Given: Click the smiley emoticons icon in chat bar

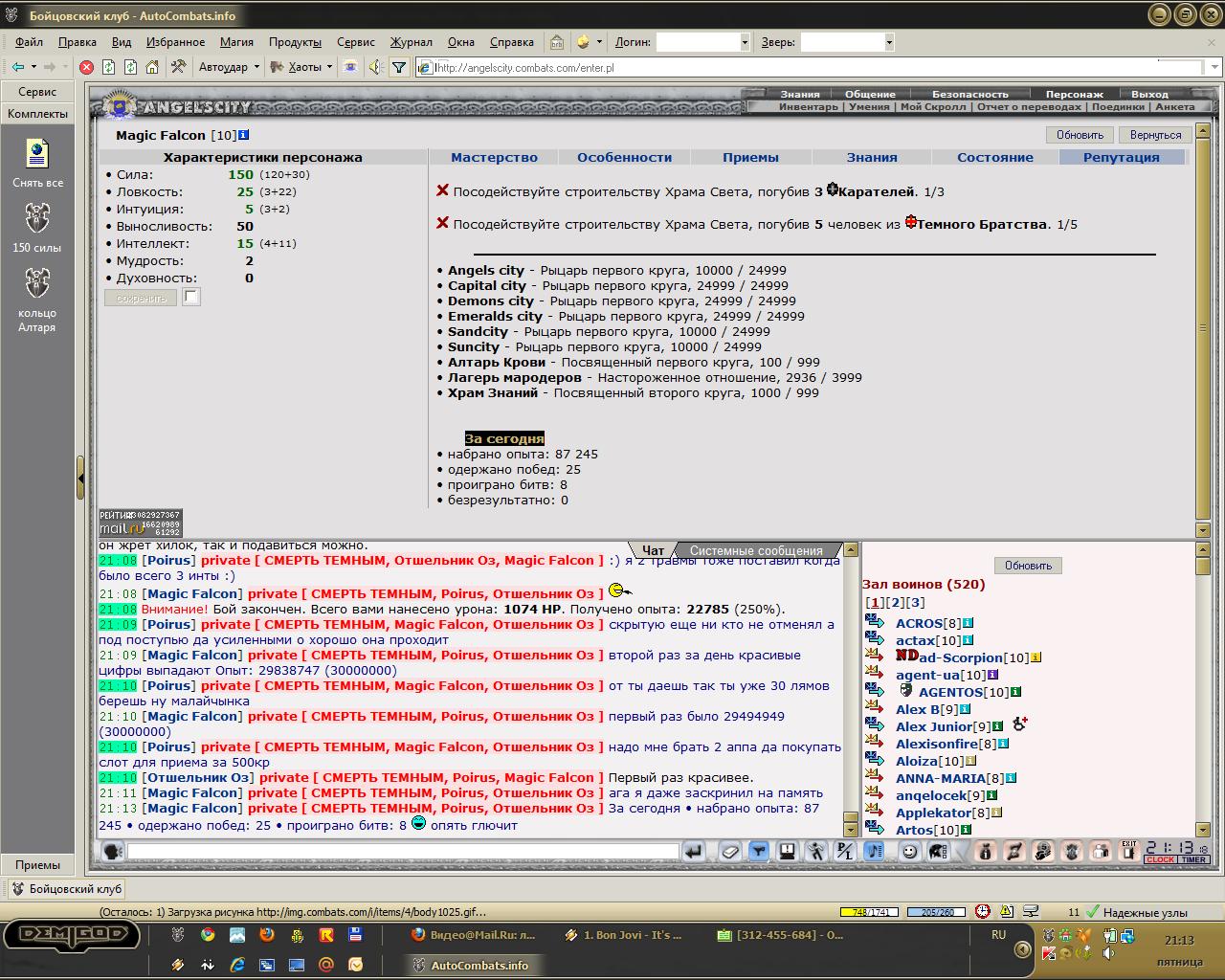Looking at the screenshot, I should coord(909,851).
